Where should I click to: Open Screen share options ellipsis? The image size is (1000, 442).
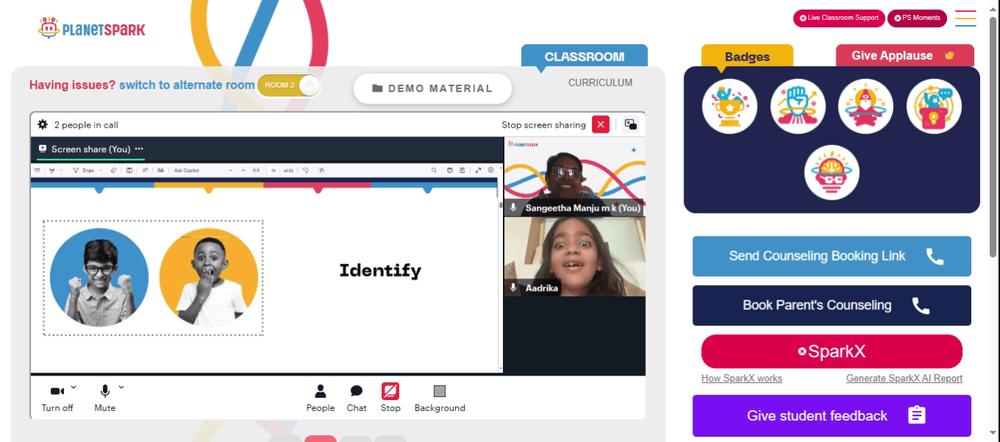pos(139,149)
